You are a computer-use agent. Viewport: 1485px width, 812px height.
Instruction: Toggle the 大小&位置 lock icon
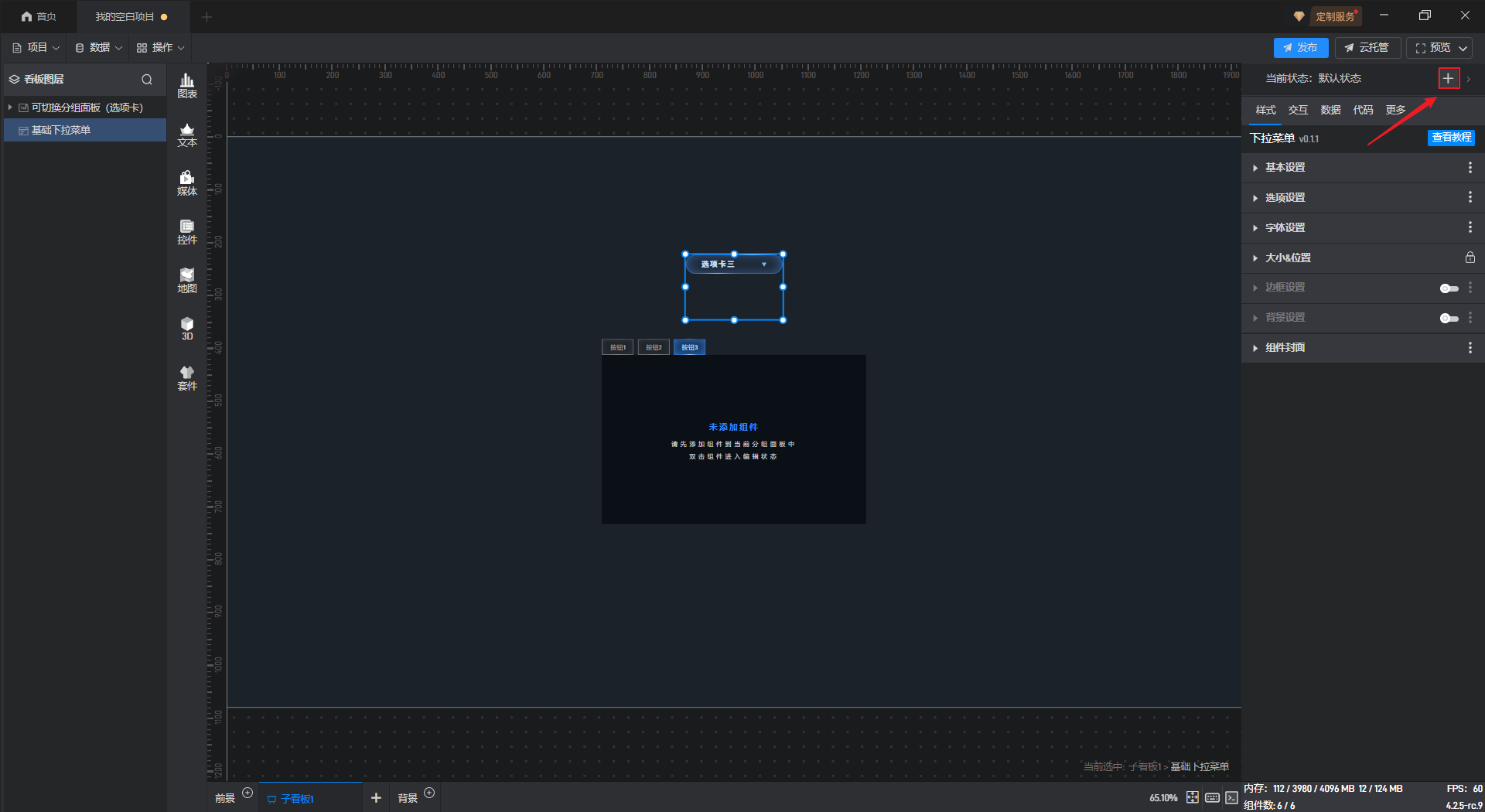1470,258
